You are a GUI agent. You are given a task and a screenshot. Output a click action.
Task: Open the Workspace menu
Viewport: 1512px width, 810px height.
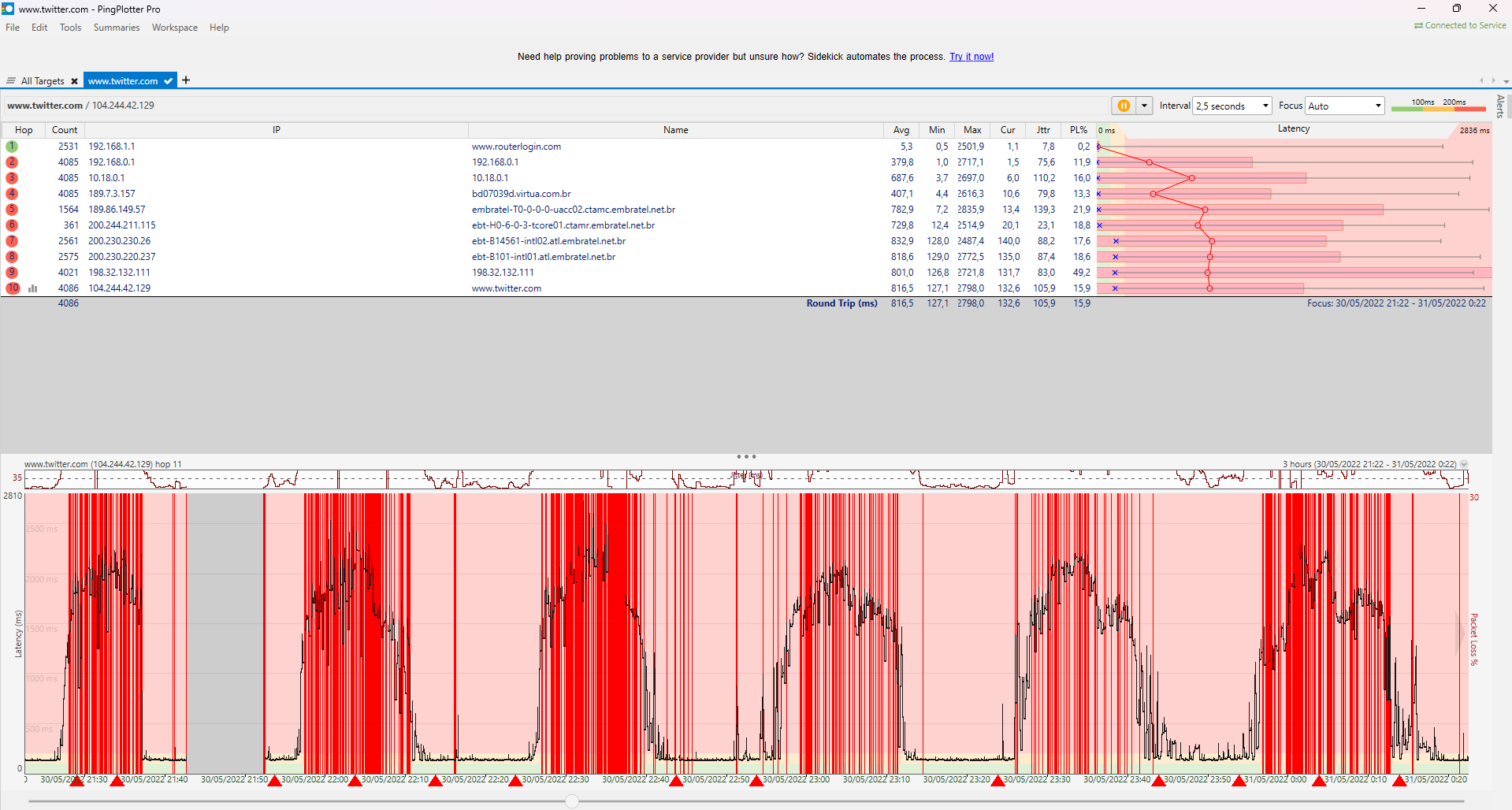click(175, 28)
